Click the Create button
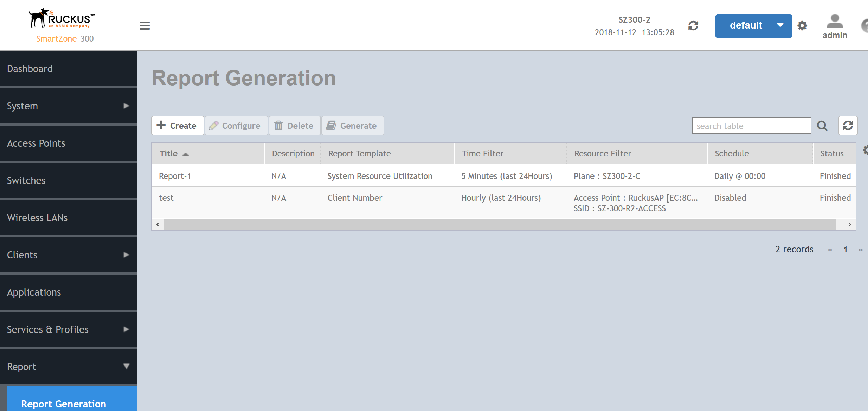This screenshot has width=868, height=411. pos(177,126)
